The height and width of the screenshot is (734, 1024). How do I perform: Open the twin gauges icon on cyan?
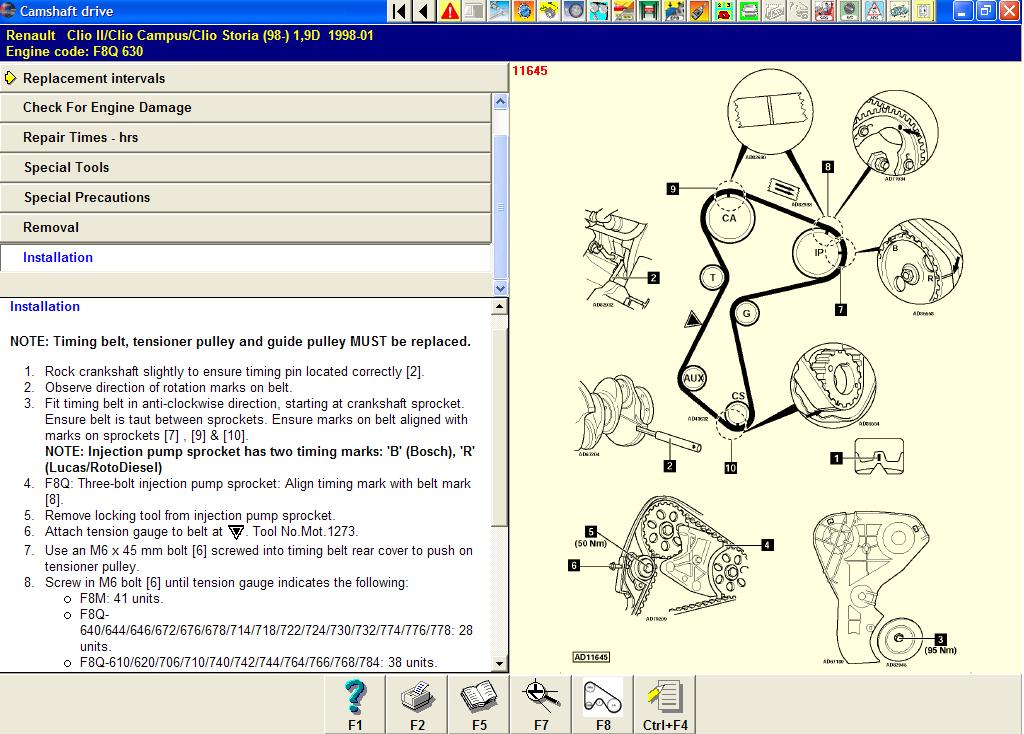point(599,11)
